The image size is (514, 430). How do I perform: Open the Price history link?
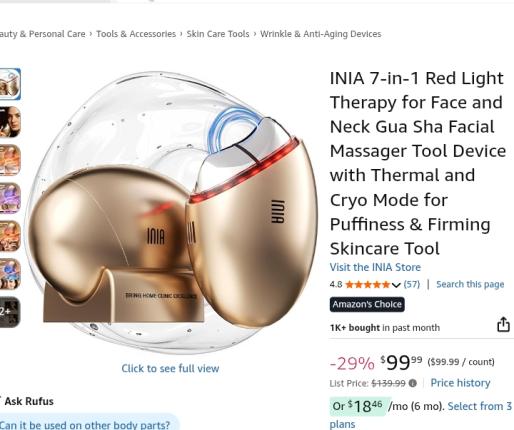click(460, 383)
